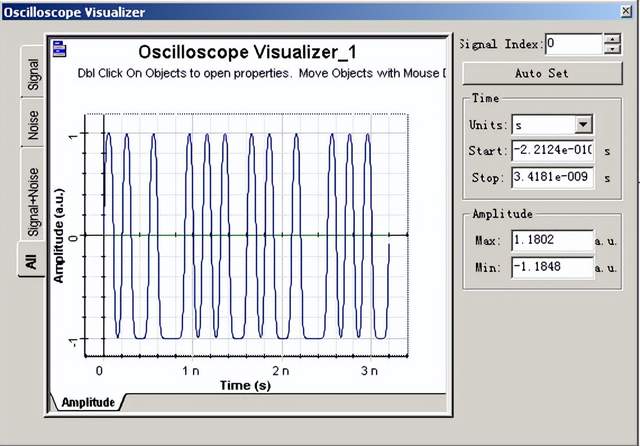This screenshot has height=446, width=640.
Task: Click the Dbl Click On Objects hint text
Action: pos(261,73)
